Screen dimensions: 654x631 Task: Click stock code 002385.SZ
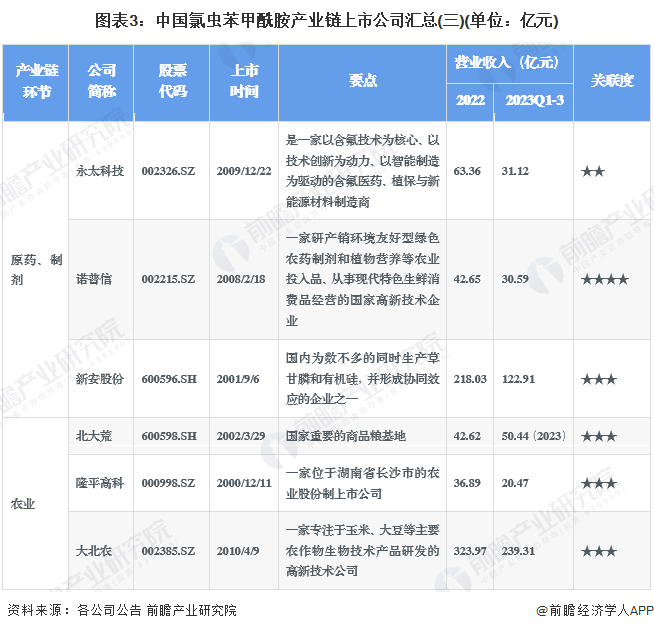pyautogui.click(x=168, y=551)
